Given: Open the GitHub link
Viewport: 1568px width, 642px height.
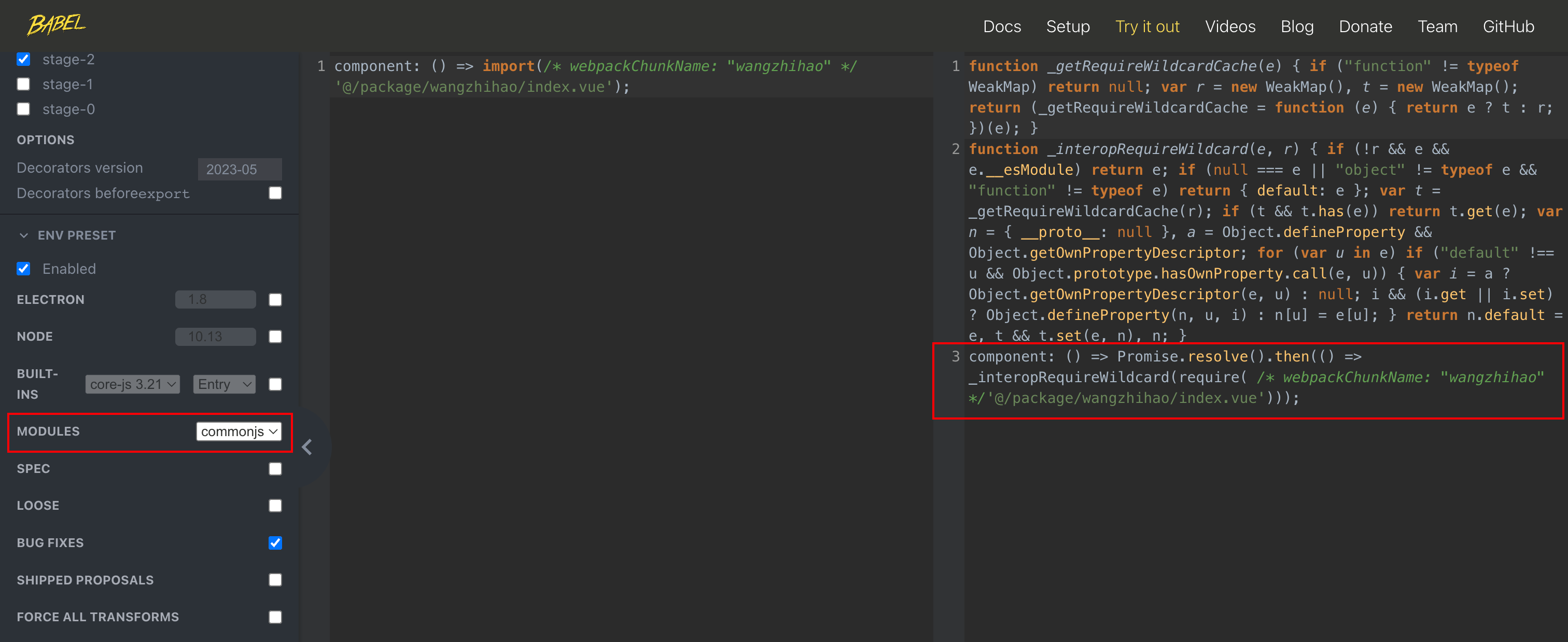Looking at the screenshot, I should pos(1507,27).
